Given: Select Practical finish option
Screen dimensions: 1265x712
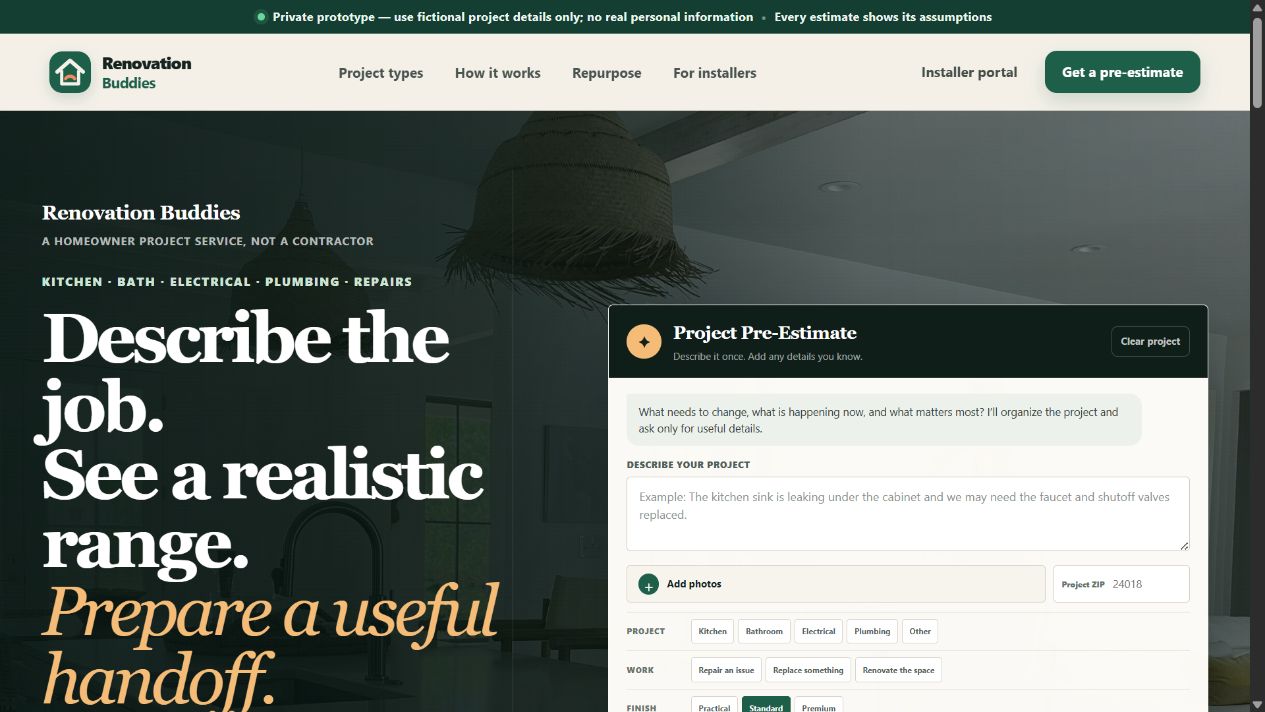Looking at the screenshot, I should [x=714, y=706].
